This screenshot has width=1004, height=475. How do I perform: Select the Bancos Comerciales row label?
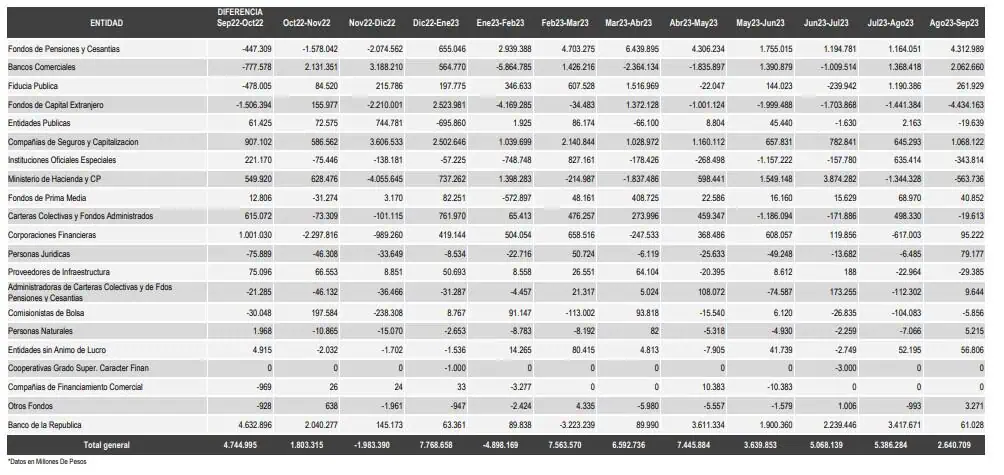(42, 67)
